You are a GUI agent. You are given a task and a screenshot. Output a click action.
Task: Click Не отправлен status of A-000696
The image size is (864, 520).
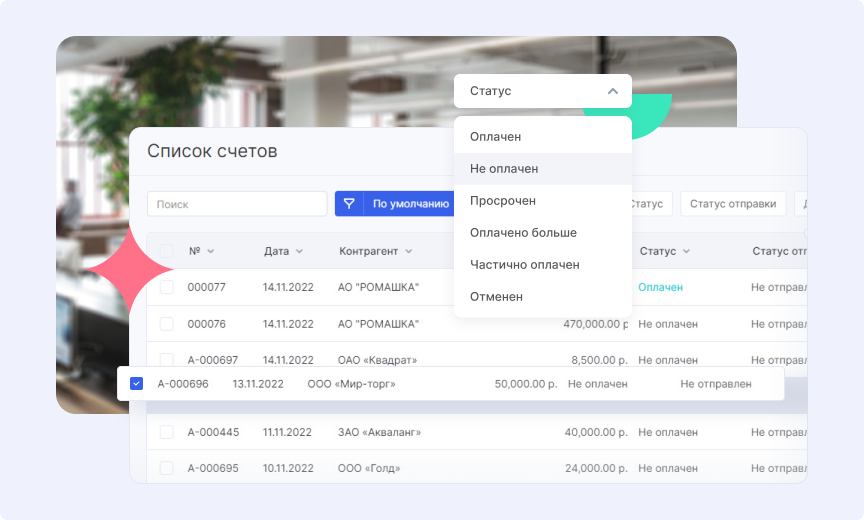pyautogui.click(x=716, y=383)
